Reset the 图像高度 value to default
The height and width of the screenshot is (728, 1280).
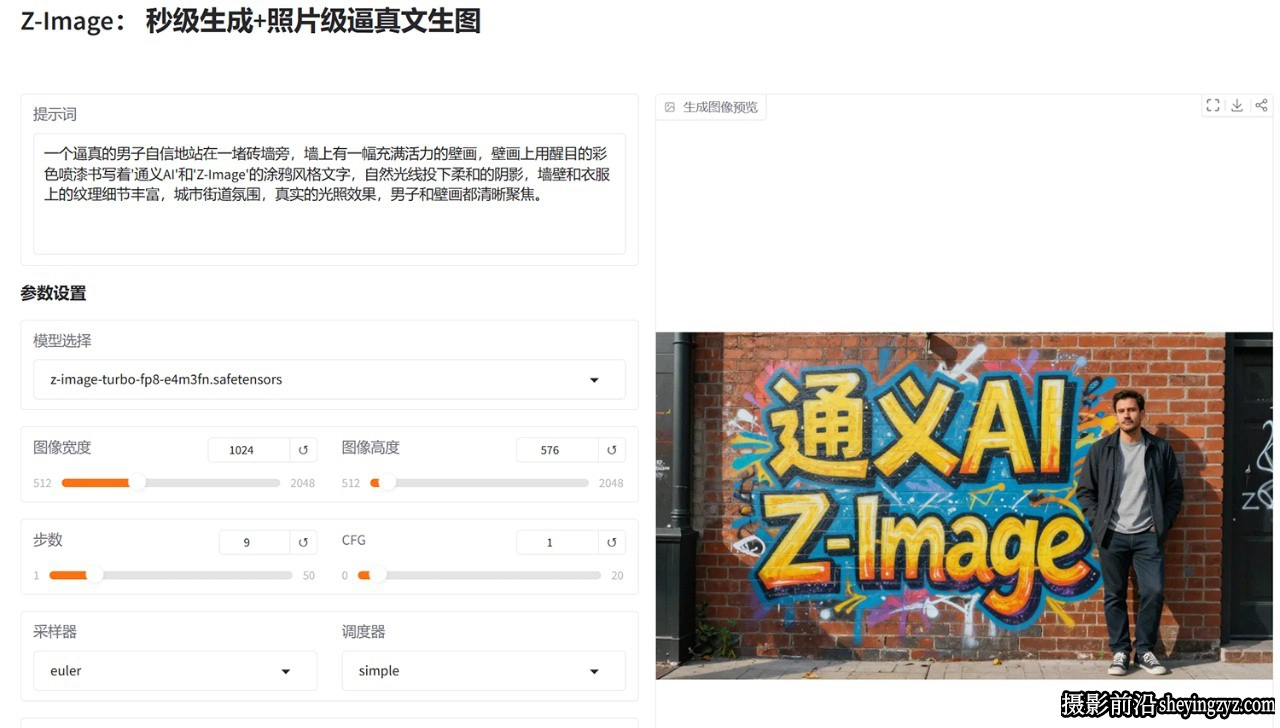(x=612, y=450)
